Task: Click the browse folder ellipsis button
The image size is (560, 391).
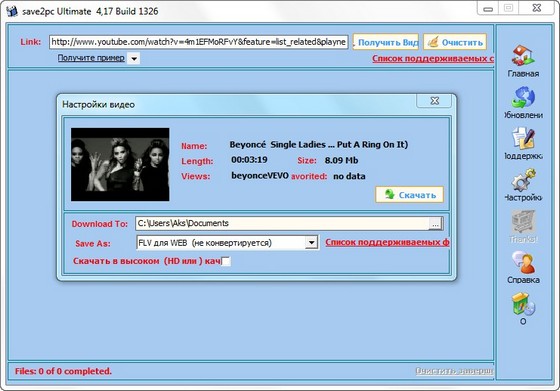Action: click(435, 224)
